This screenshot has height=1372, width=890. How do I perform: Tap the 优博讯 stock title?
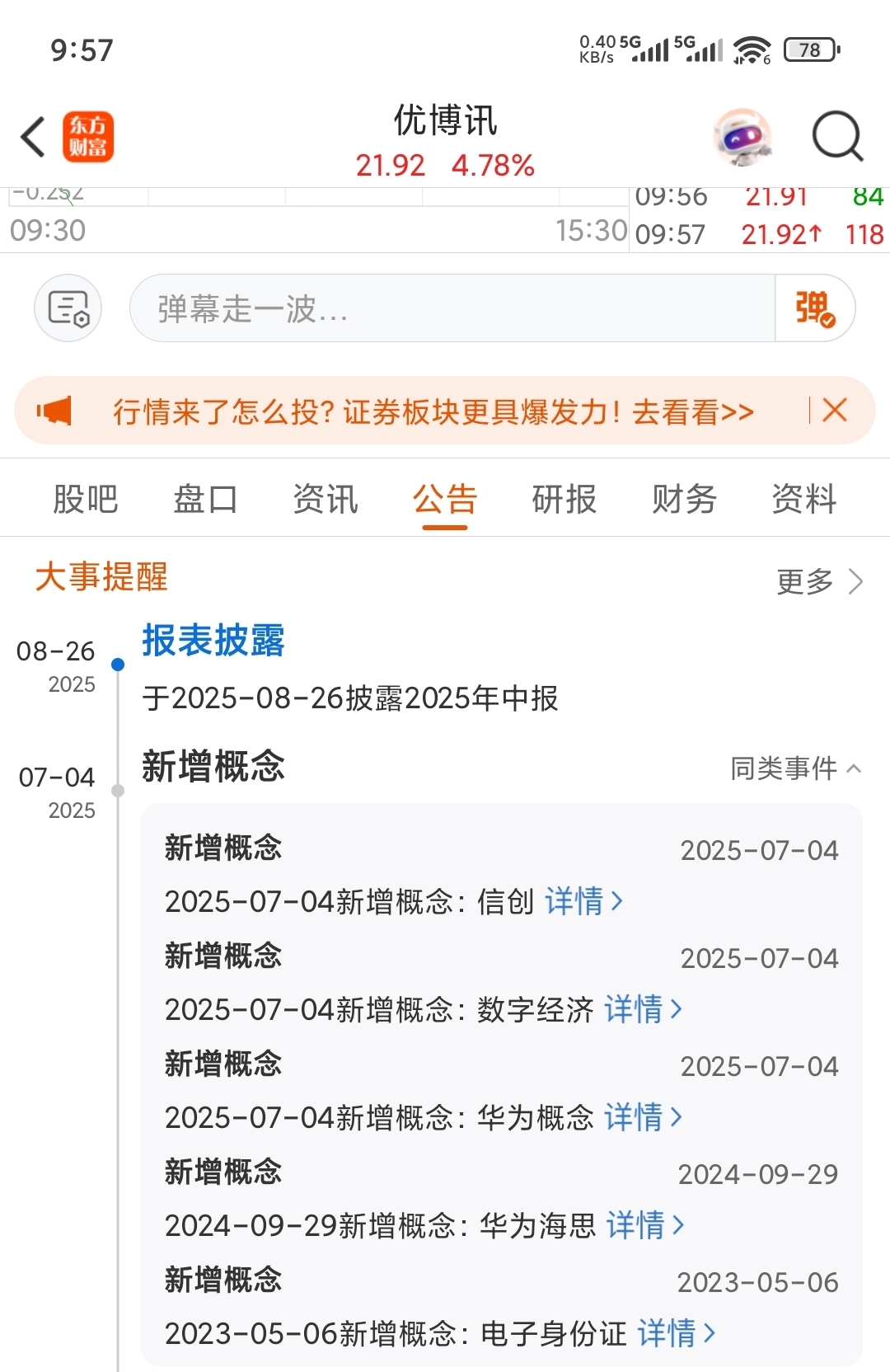[445, 120]
